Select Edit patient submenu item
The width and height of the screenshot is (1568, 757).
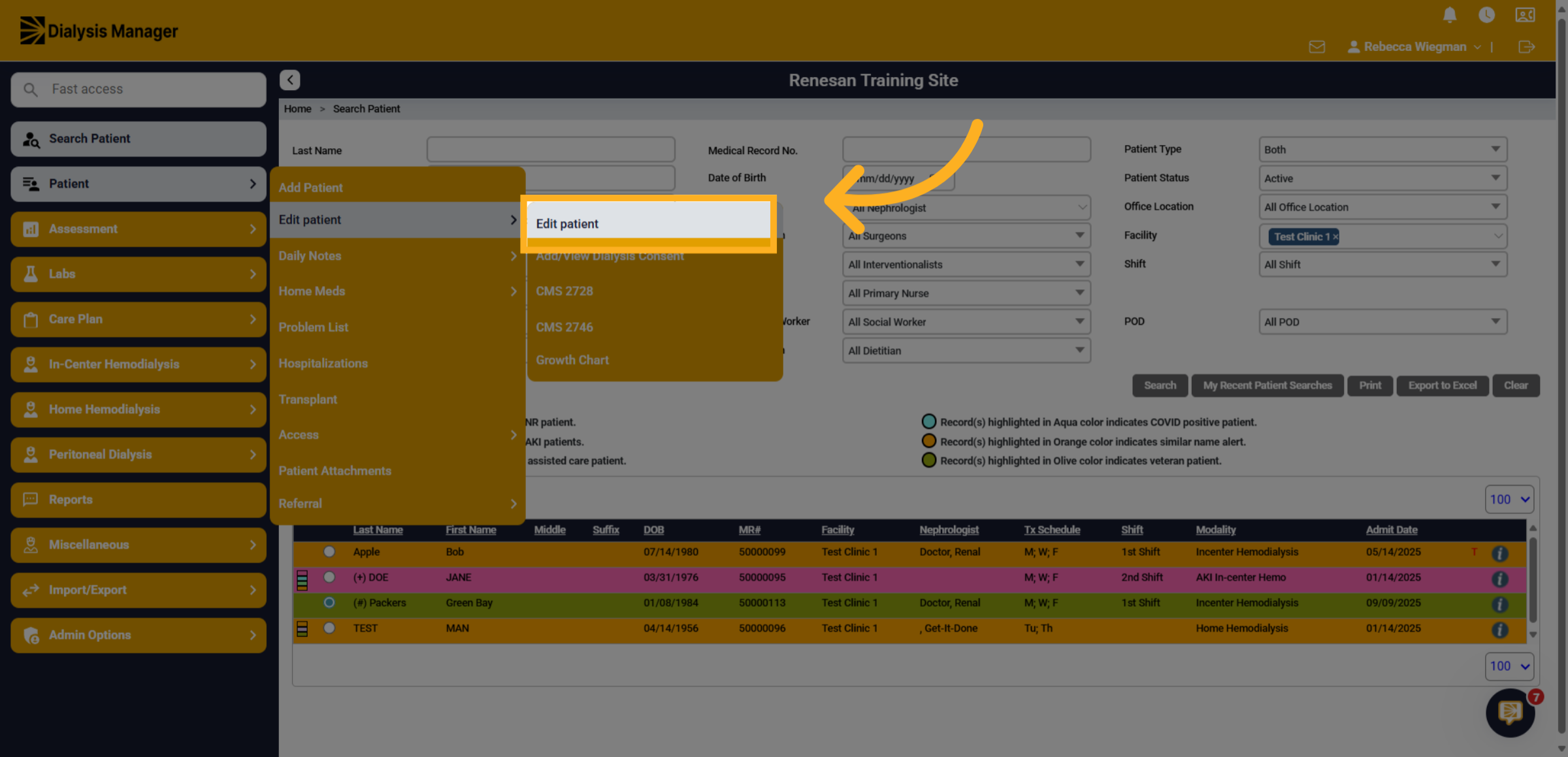(649, 223)
